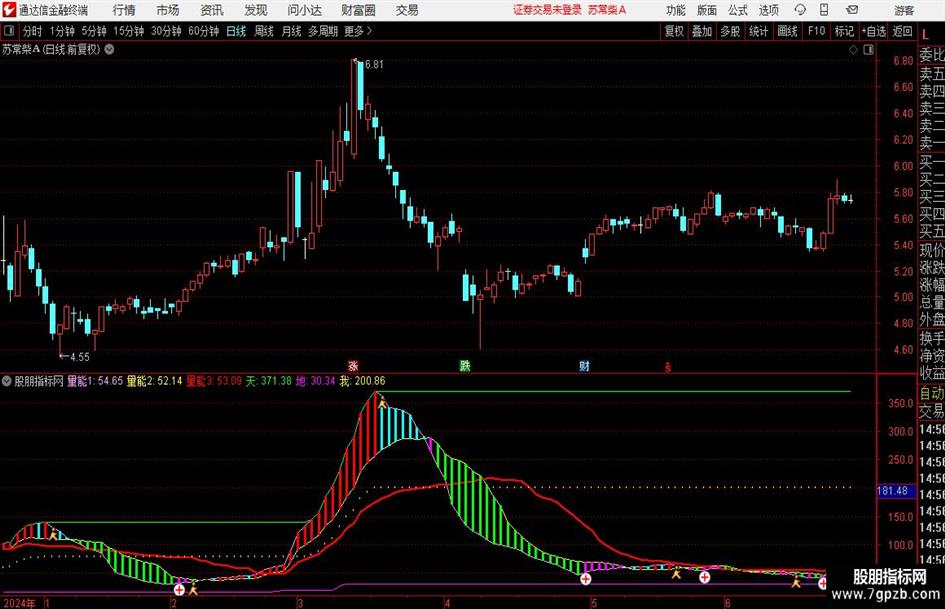Click the 叠加 overlay button
Image resolution: width=945 pixels, height=609 pixels.
click(x=702, y=31)
